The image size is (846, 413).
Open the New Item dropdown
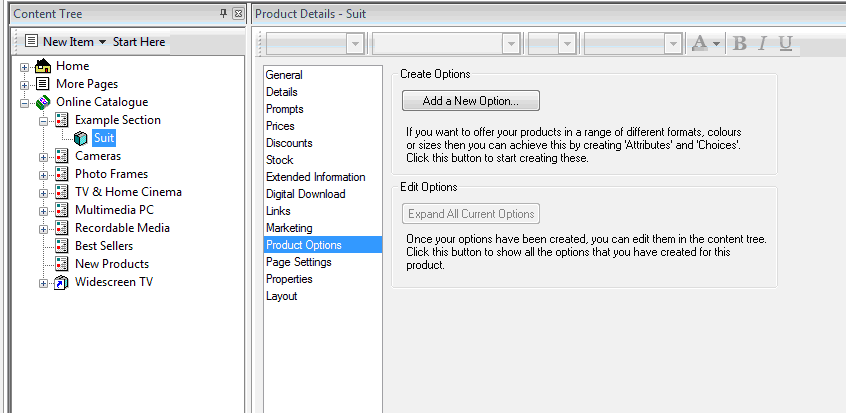coord(101,42)
